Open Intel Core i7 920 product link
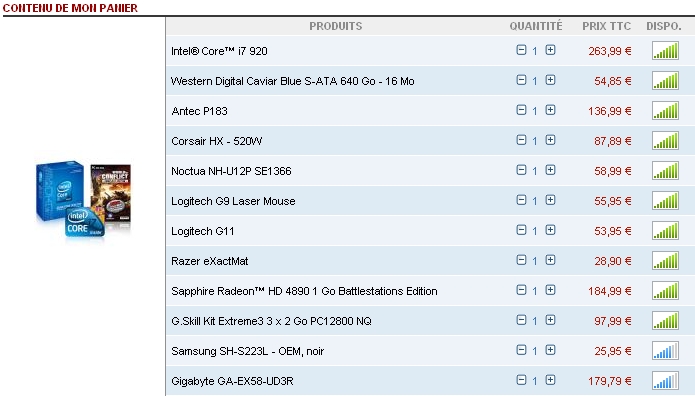Image resolution: width=695 pixels, height=396 pixels. [x=219, y=51]
